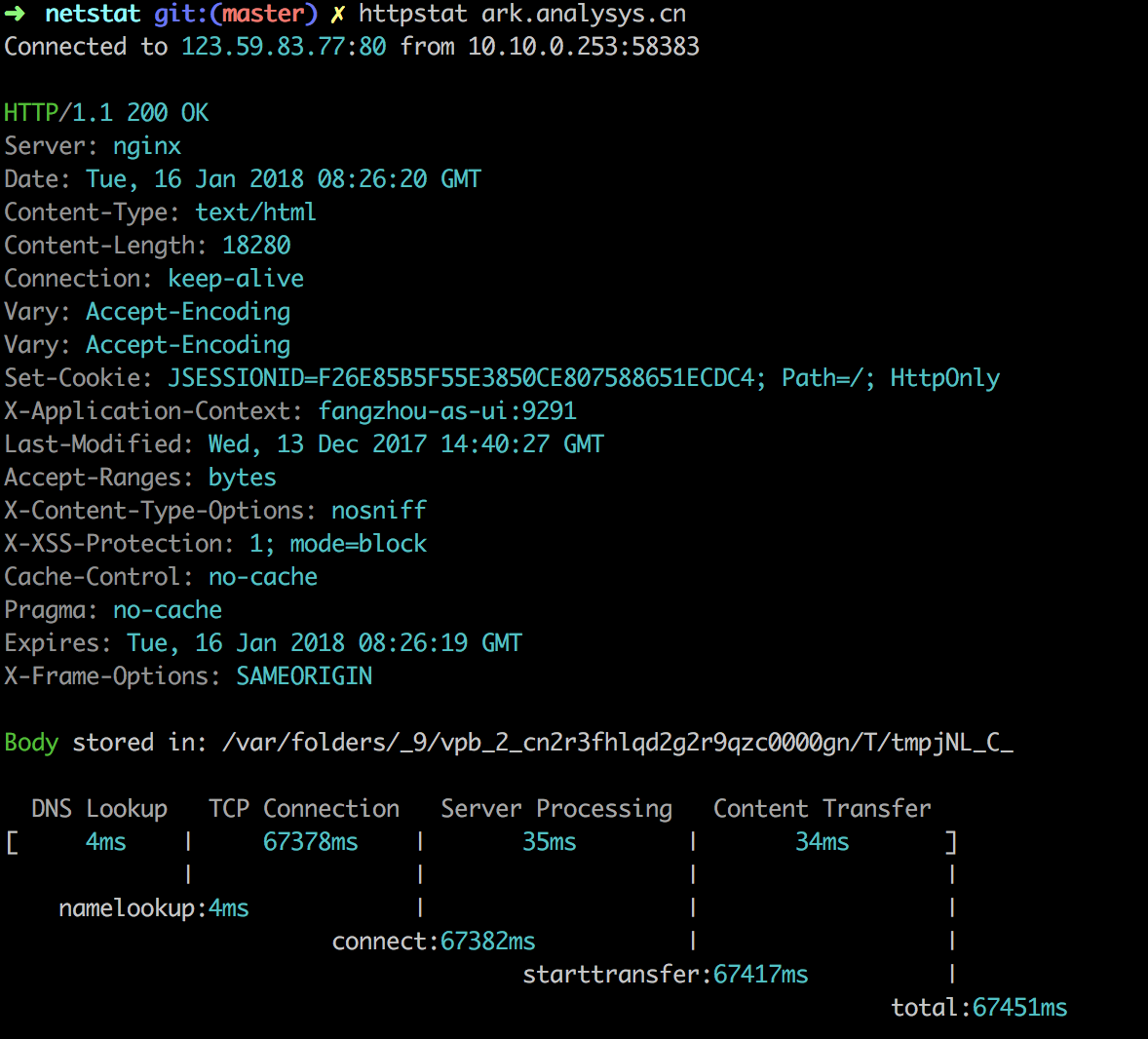Screen dimensions: 1148x1039
Task: Click the Content Transfer time 34ms
Action: tap(822, 842)
